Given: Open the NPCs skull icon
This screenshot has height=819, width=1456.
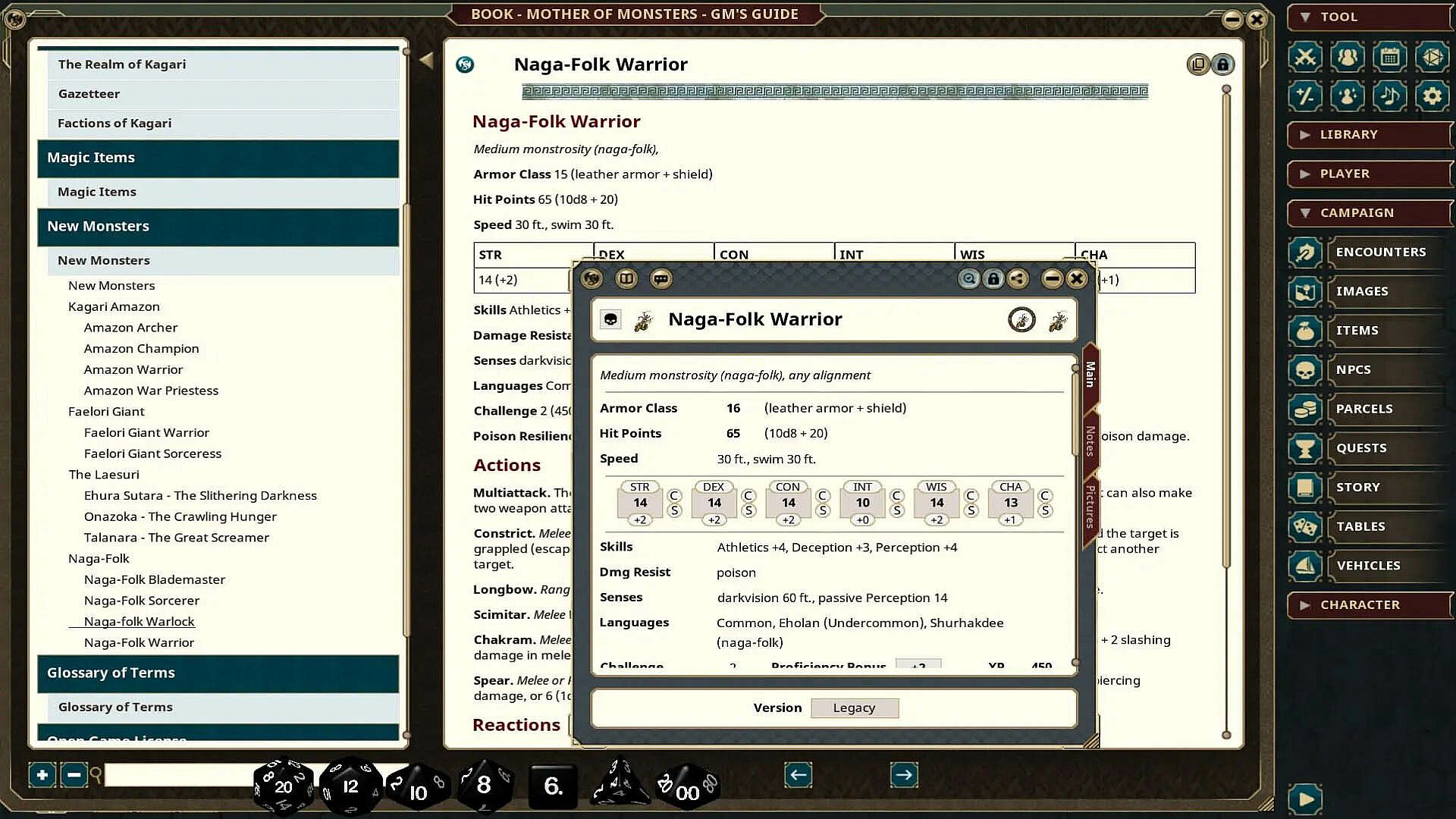Looking at the screenshot, I should 1304,370.
